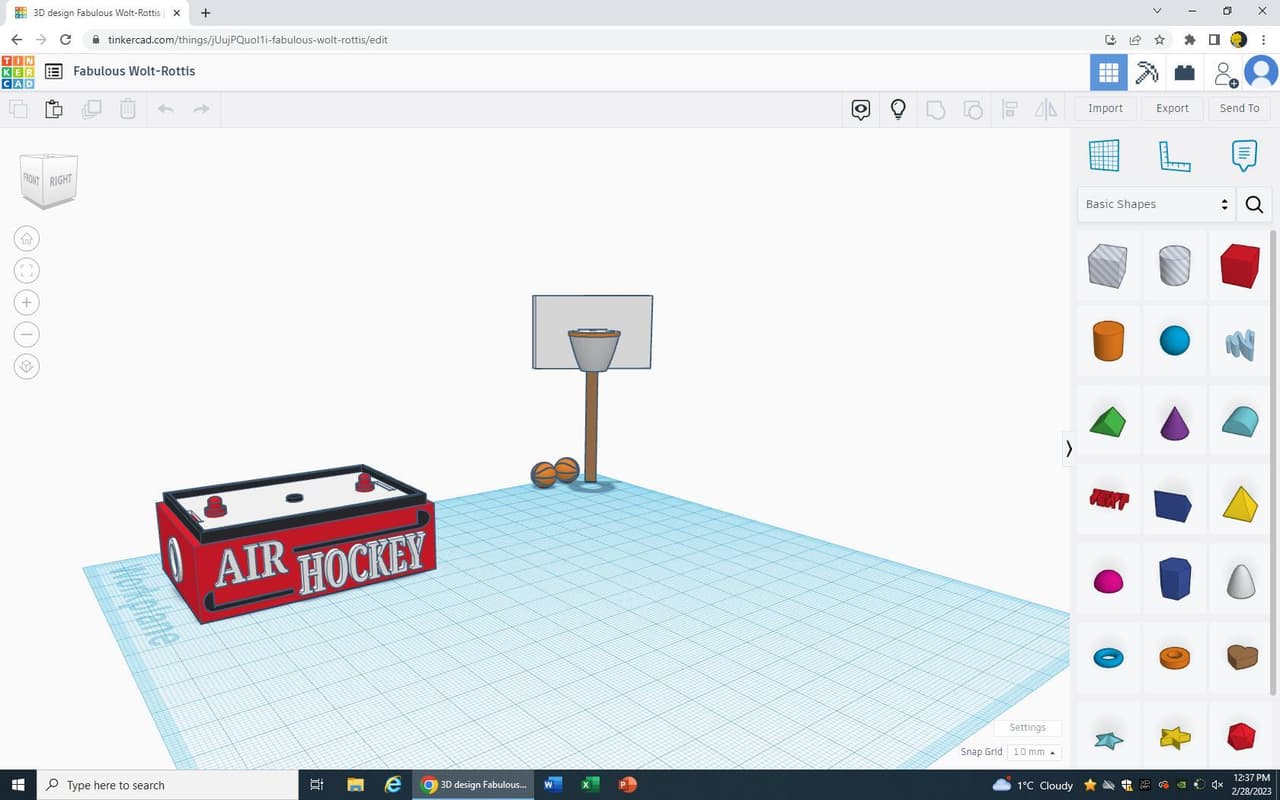Search shapes with the magnifier icon
The height and width of the screenshot is (800, 1280).
pos(1255,204)
